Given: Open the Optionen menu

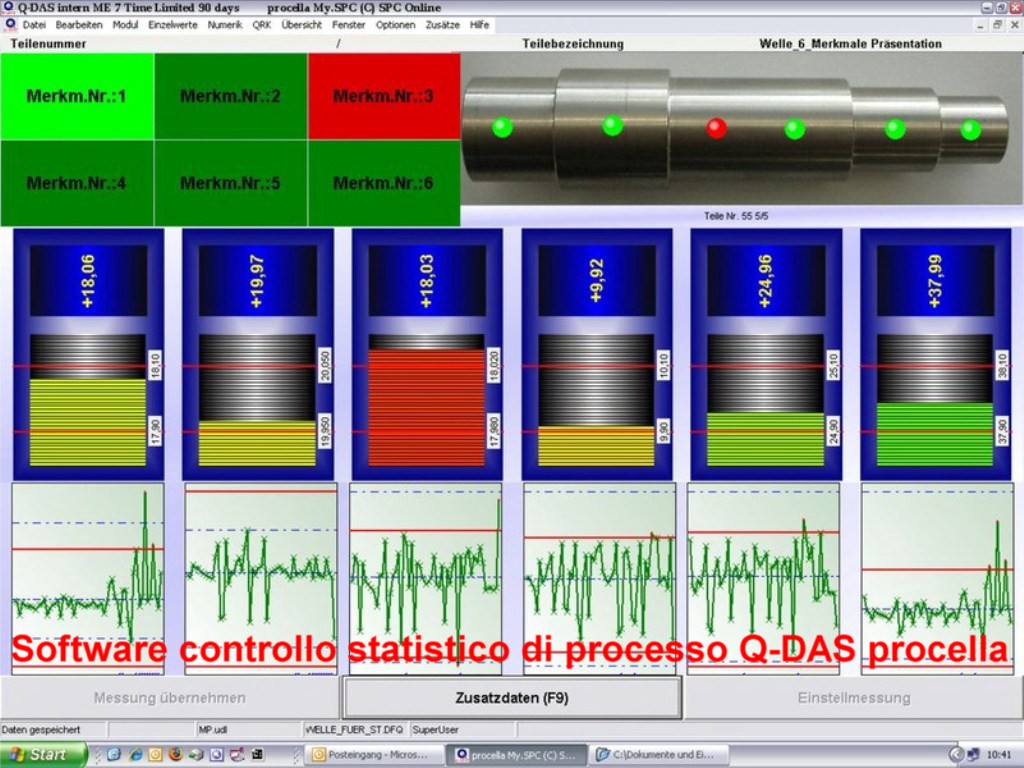Looking at the screenshot, I should click(395, 25).
